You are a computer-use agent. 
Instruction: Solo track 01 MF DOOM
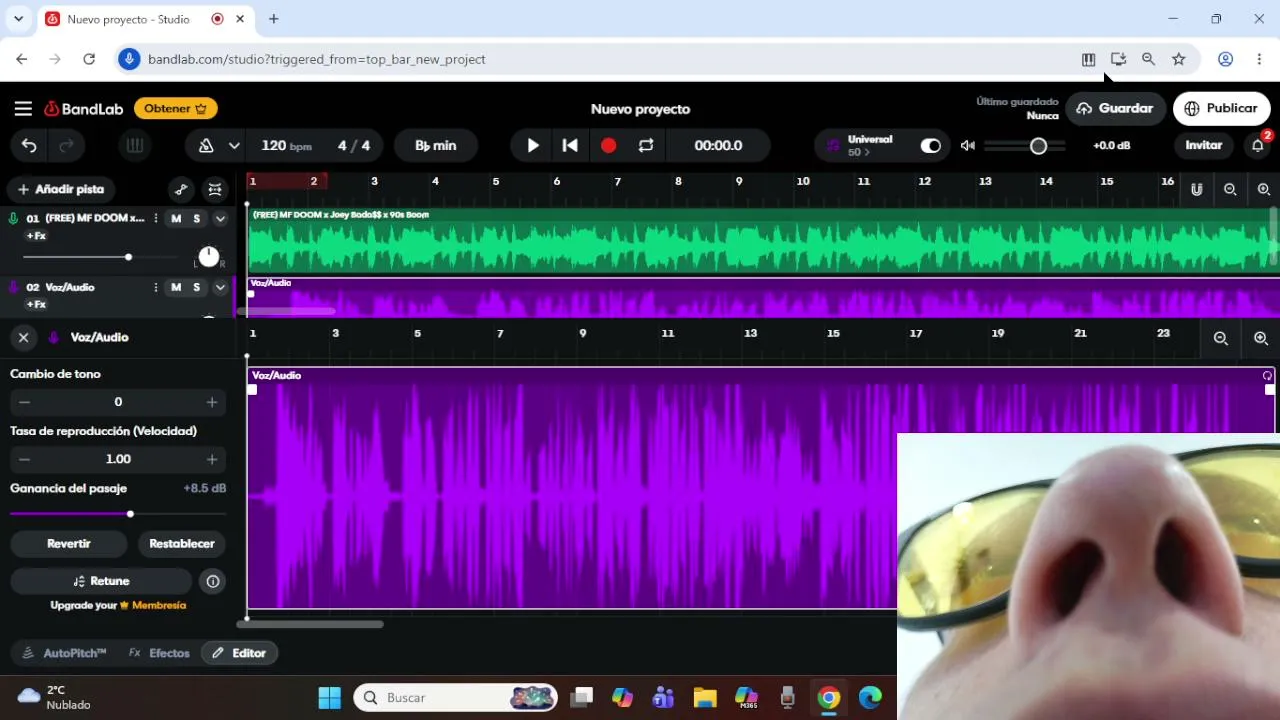(196, 219)
